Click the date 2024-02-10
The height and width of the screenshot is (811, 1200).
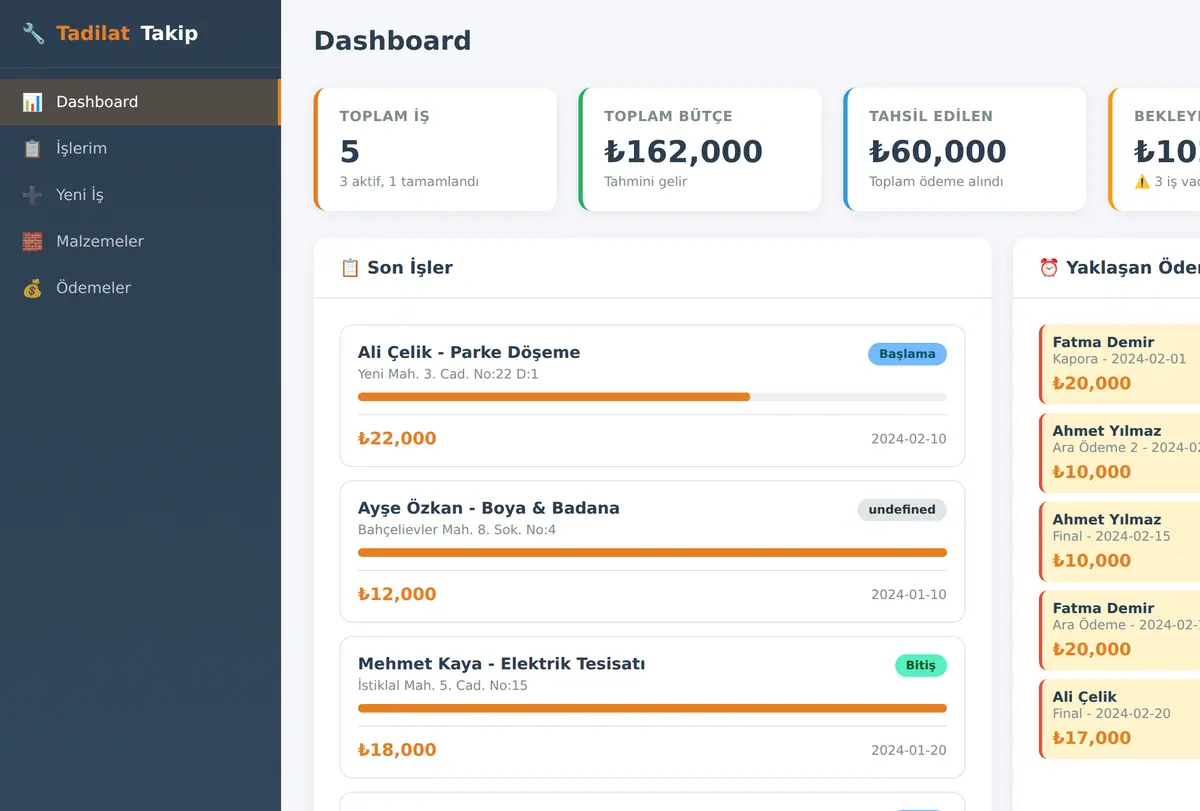[x=909, y=439]
